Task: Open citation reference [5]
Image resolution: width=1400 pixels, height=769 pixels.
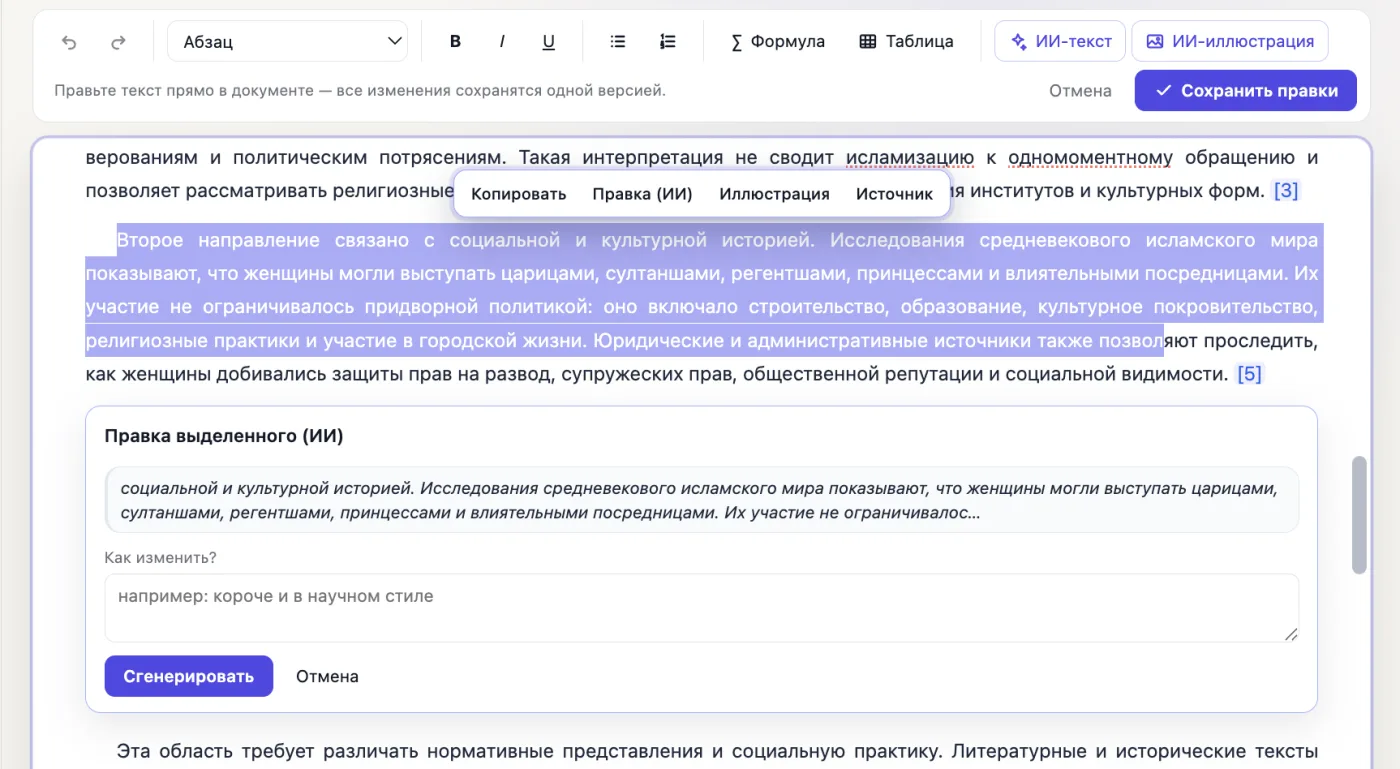Action: 1250,374
